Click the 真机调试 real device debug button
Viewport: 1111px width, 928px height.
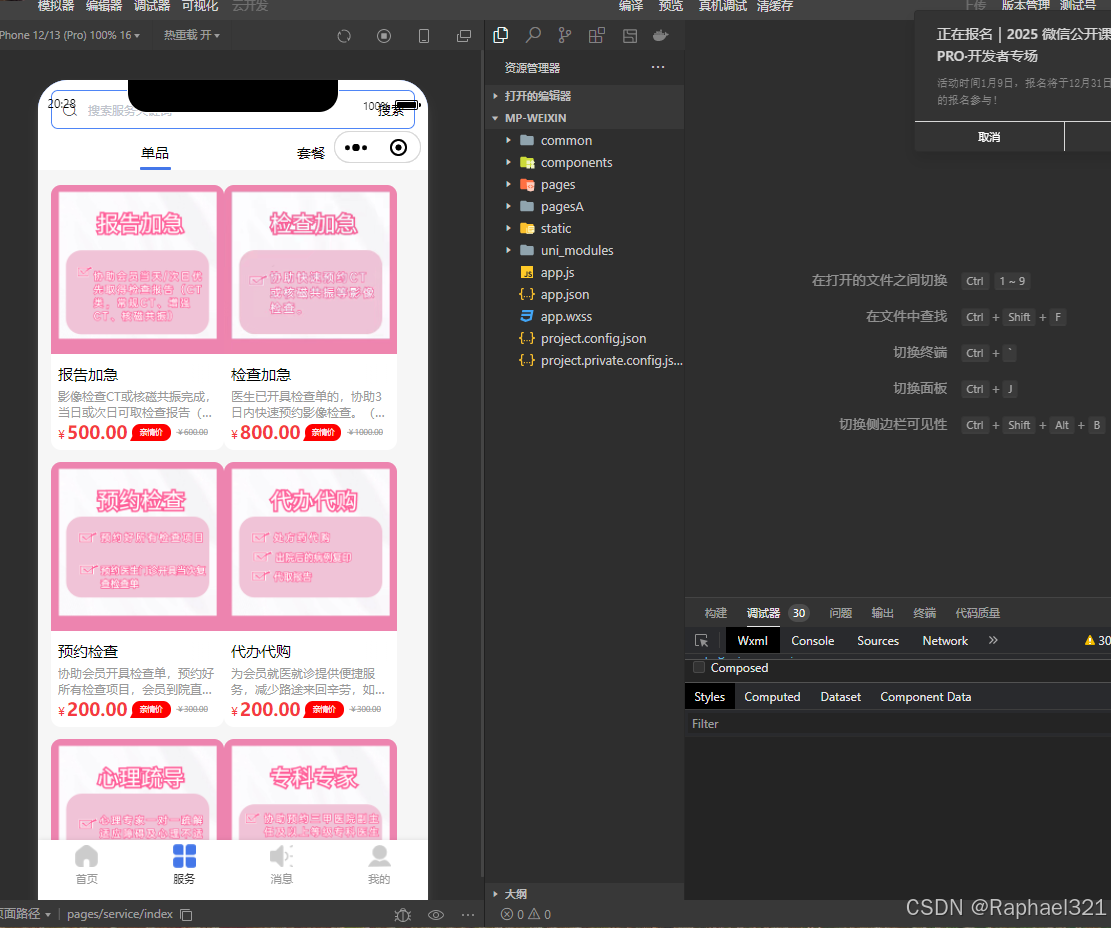[x=723, y=6]
